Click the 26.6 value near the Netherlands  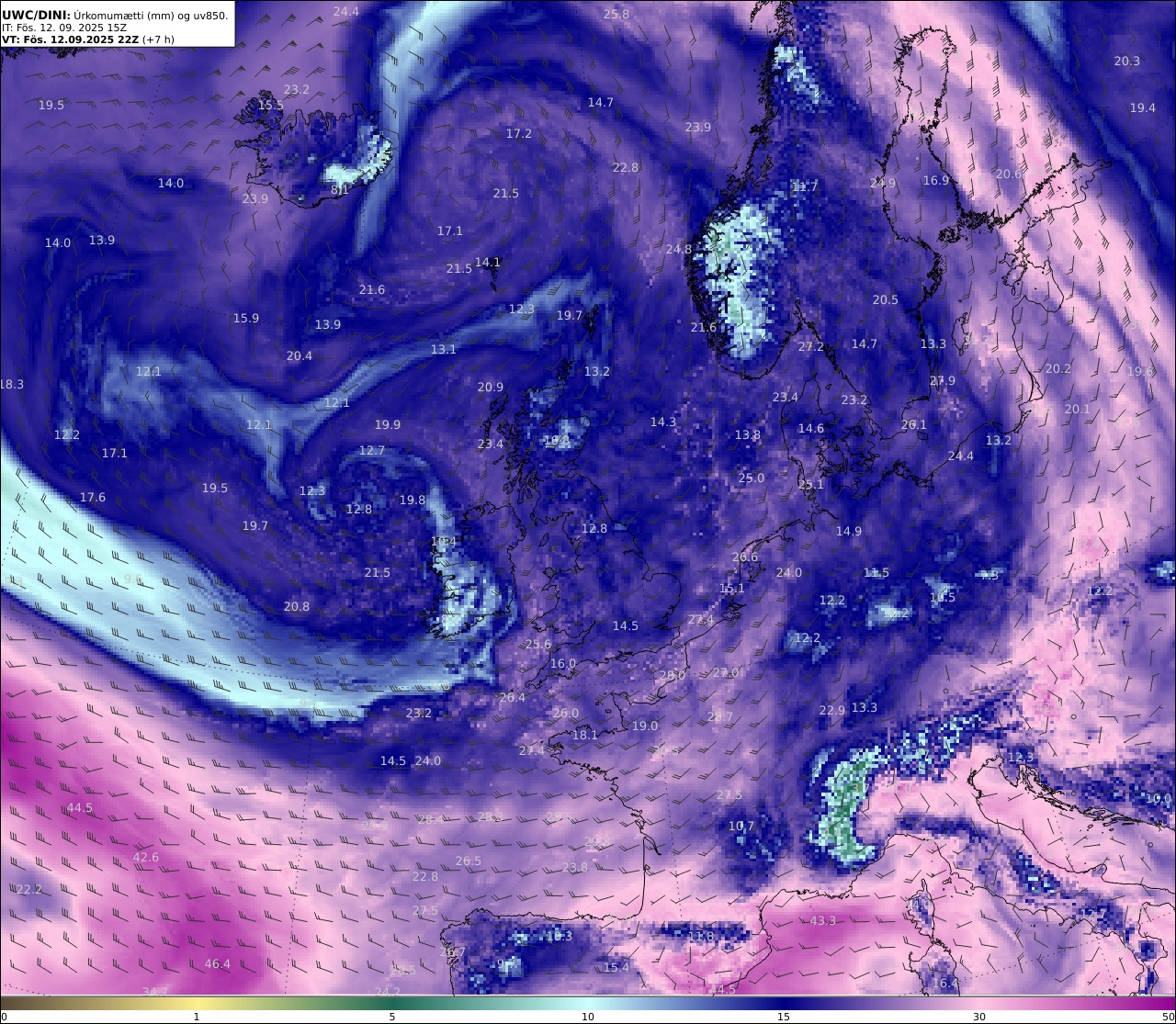[x=745, y=557]
